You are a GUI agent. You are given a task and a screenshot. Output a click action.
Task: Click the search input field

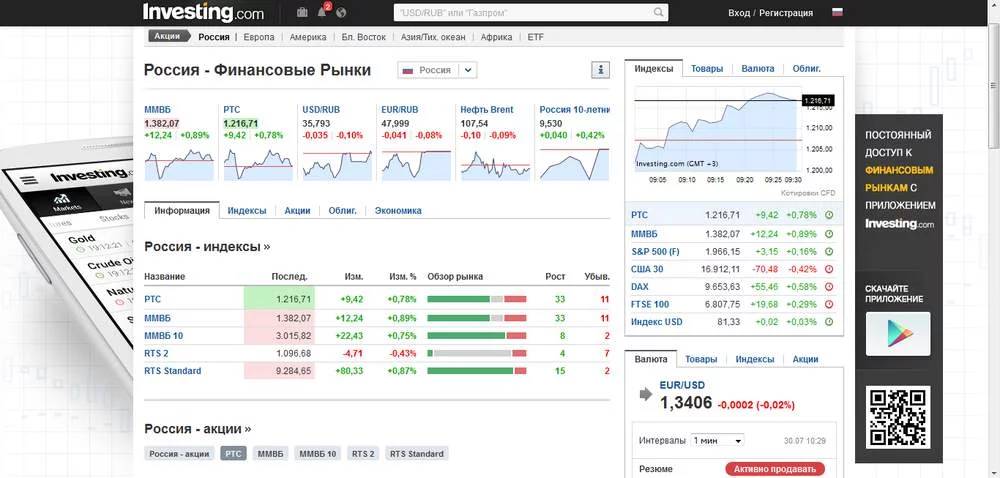(x=520, y=13)
